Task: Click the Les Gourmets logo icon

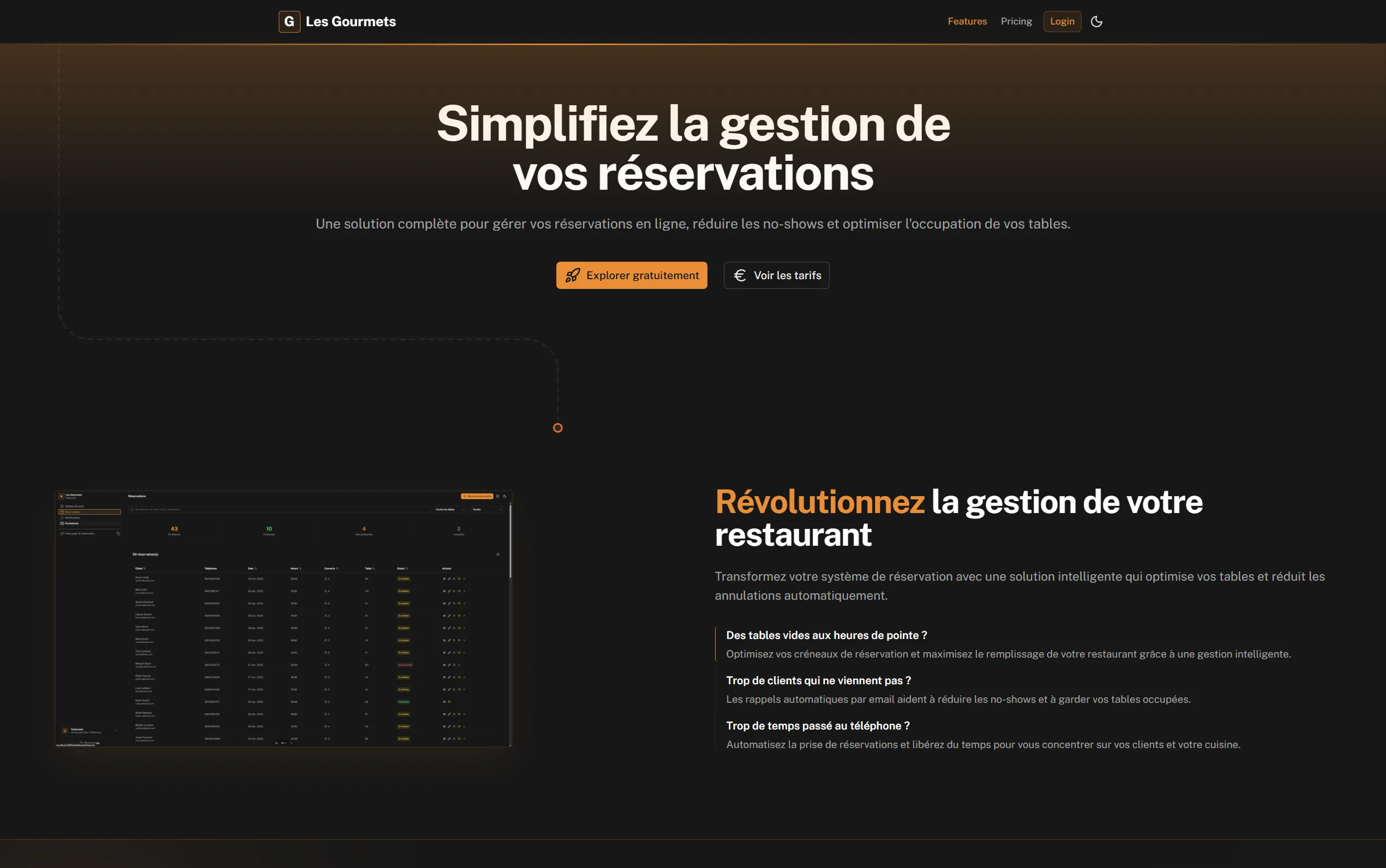Action: [290, 21]
